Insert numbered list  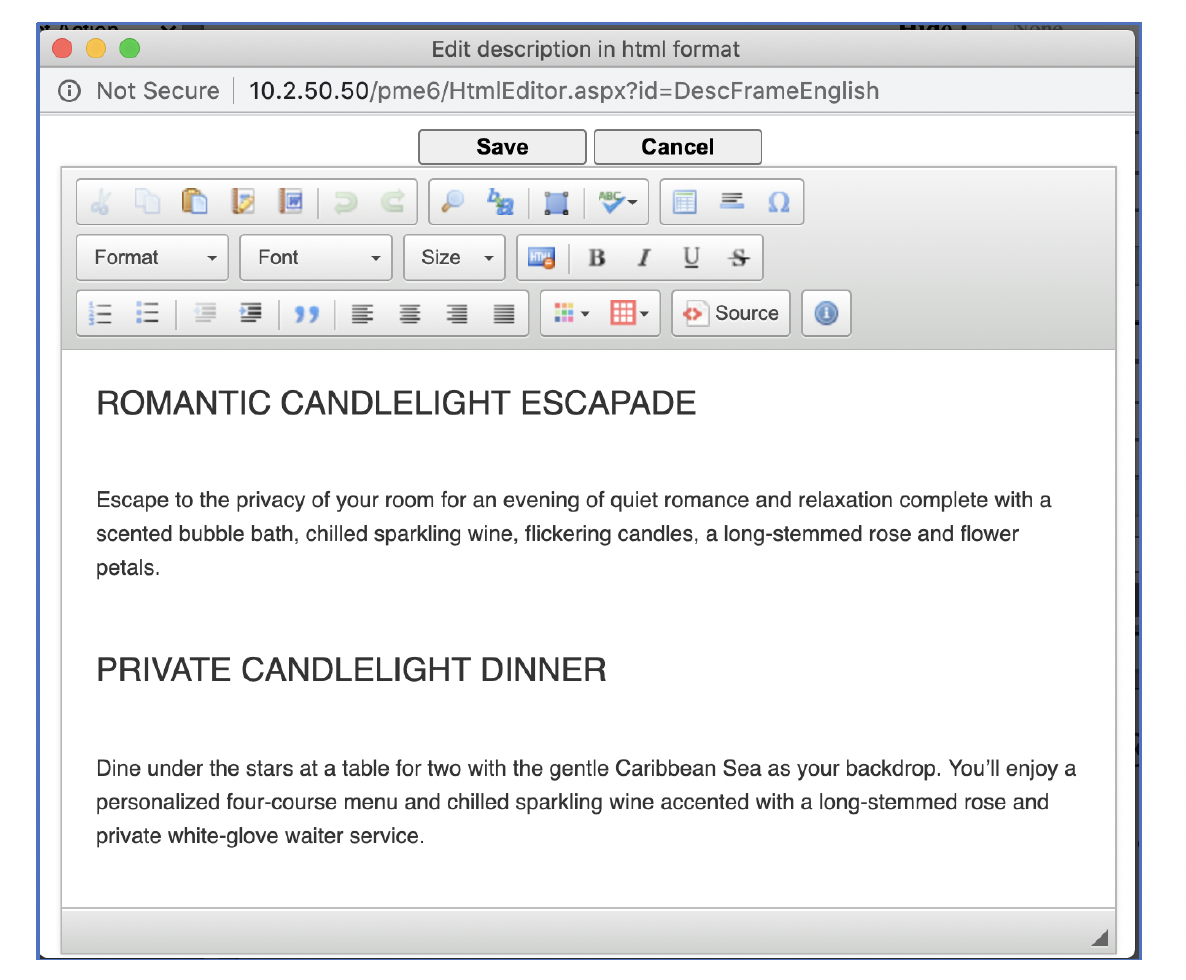(x=100, y=313)
